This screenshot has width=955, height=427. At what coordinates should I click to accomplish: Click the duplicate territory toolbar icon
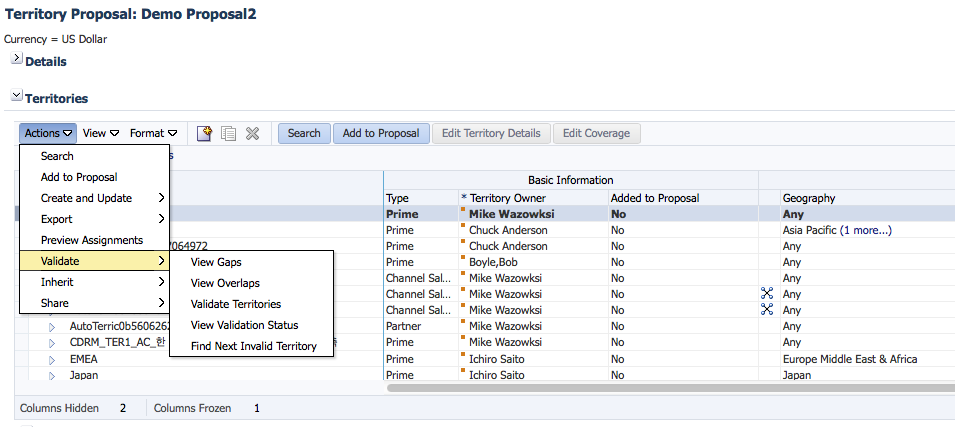[229, 133]
